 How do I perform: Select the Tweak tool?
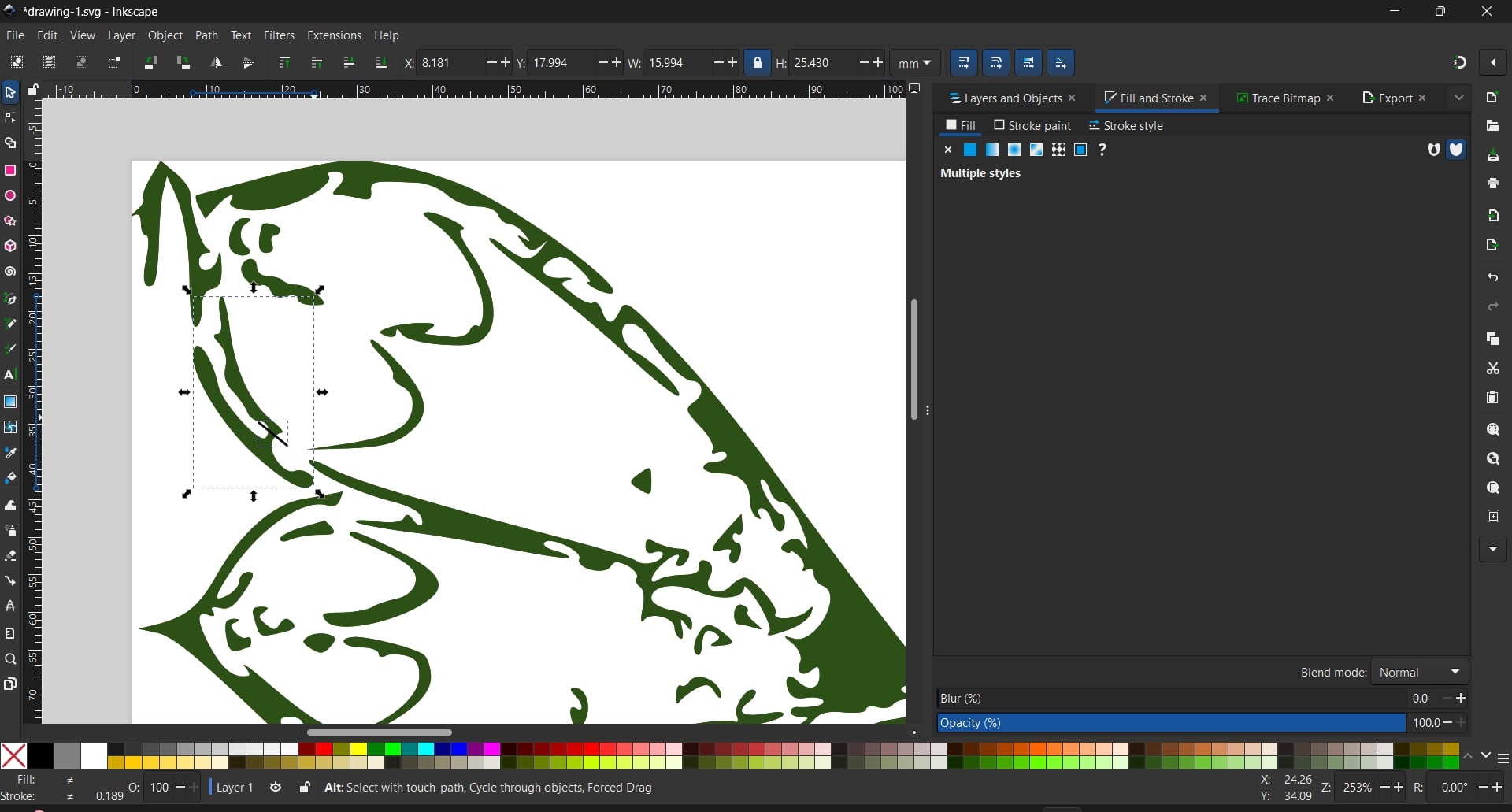10,506
